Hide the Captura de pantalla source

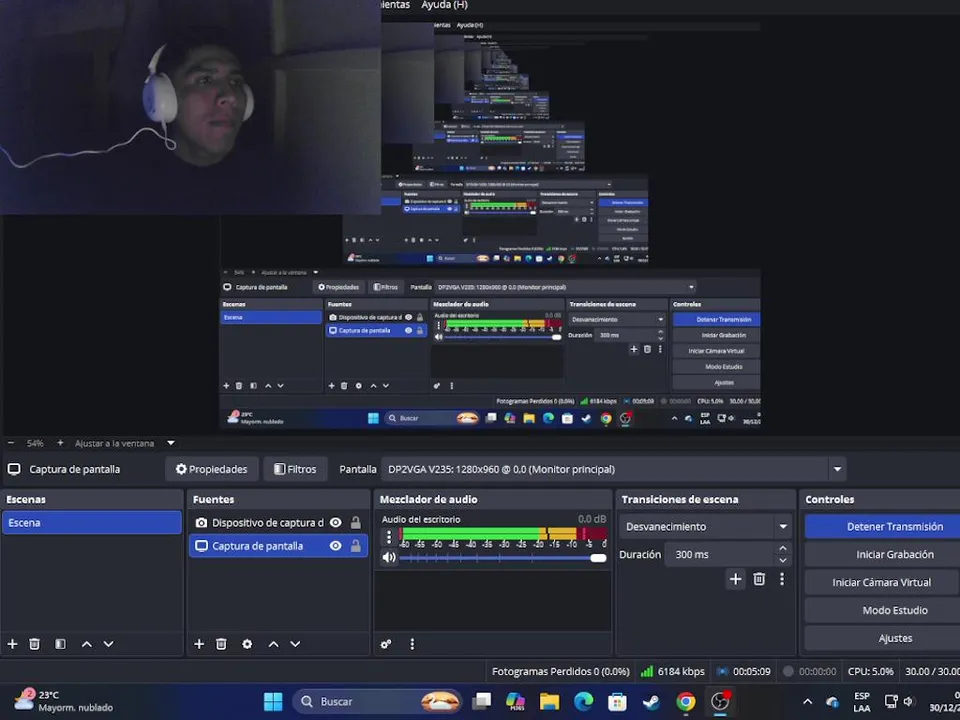336,546
